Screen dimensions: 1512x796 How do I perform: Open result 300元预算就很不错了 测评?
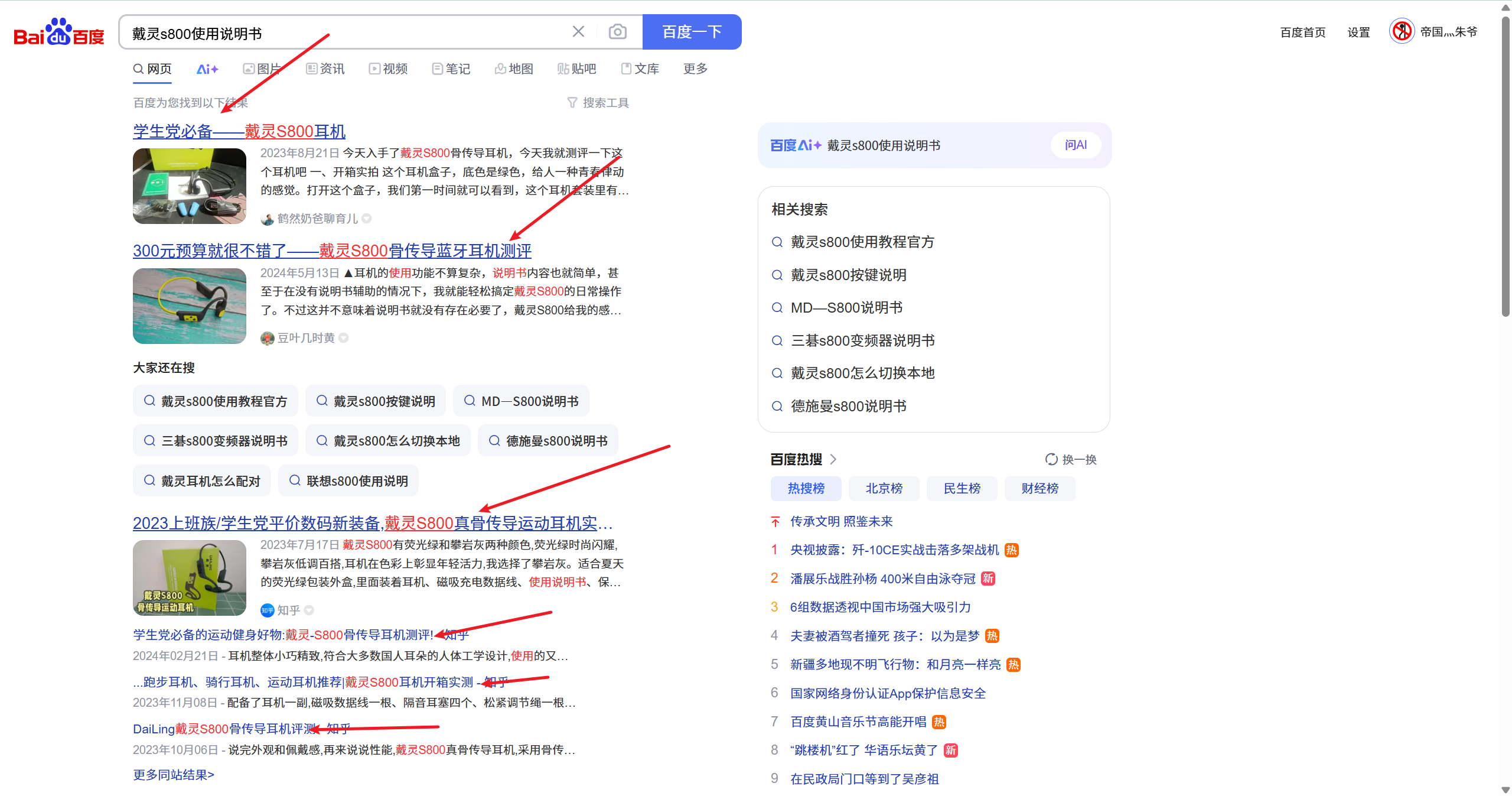coord(332,251)
